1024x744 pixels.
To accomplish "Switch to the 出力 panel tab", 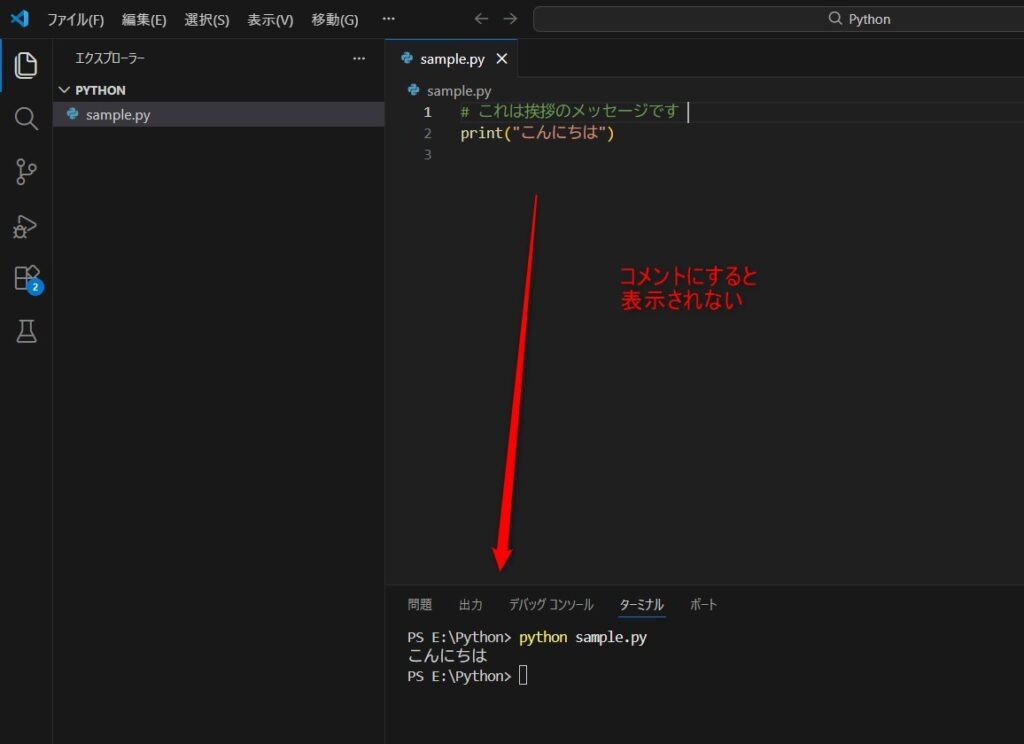I will pyautogui.click(x=471, y=604).
